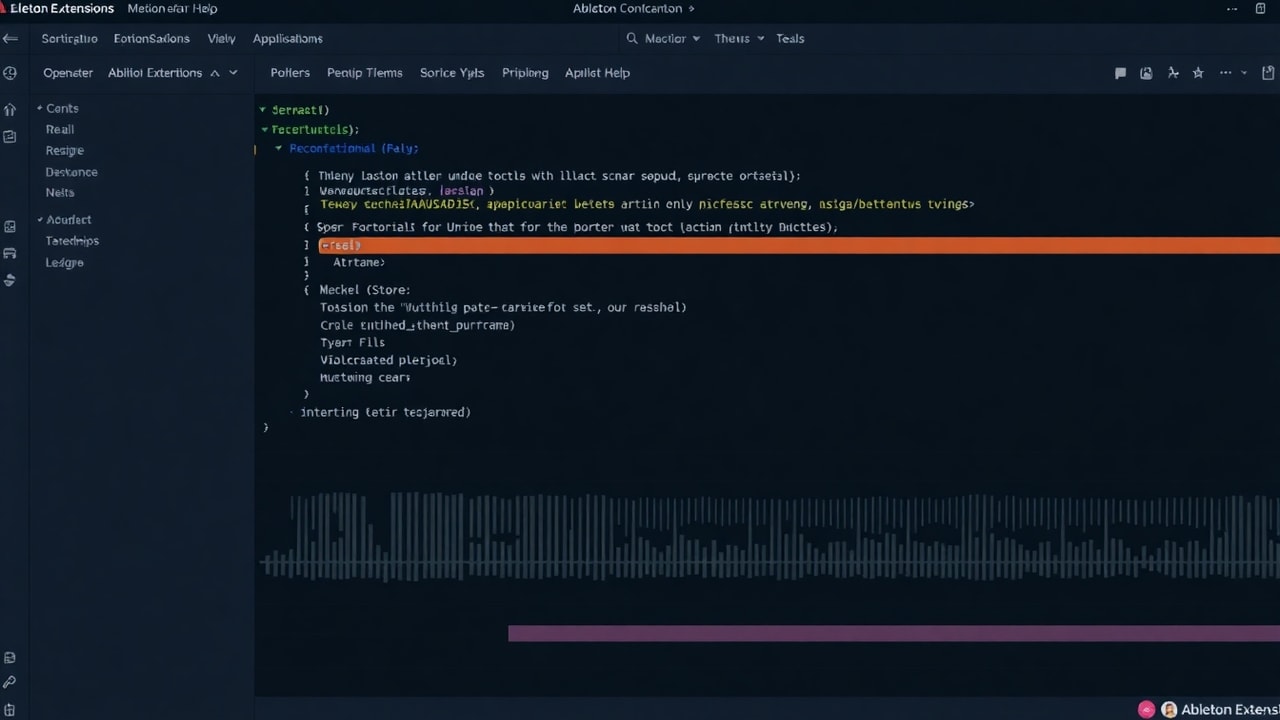
Task: Open the Viely menu
Action: click(x=221, y=38)
